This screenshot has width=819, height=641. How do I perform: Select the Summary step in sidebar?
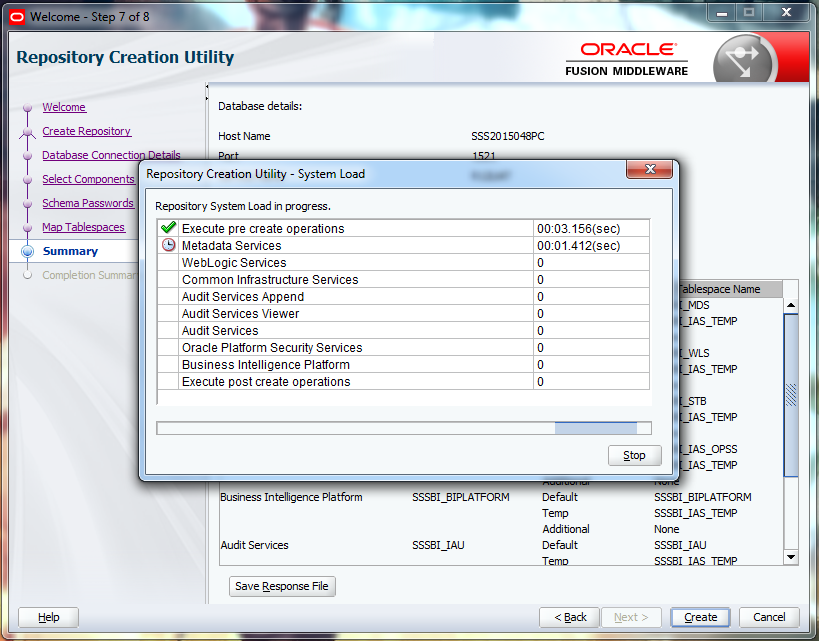(x=70, y=251)
